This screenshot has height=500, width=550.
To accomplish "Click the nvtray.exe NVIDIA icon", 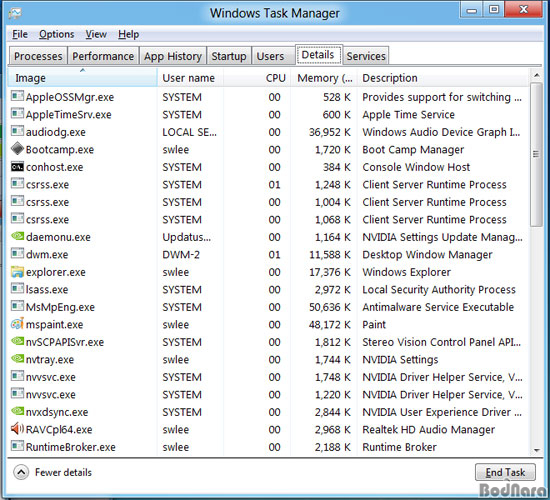I will [17, 358].
